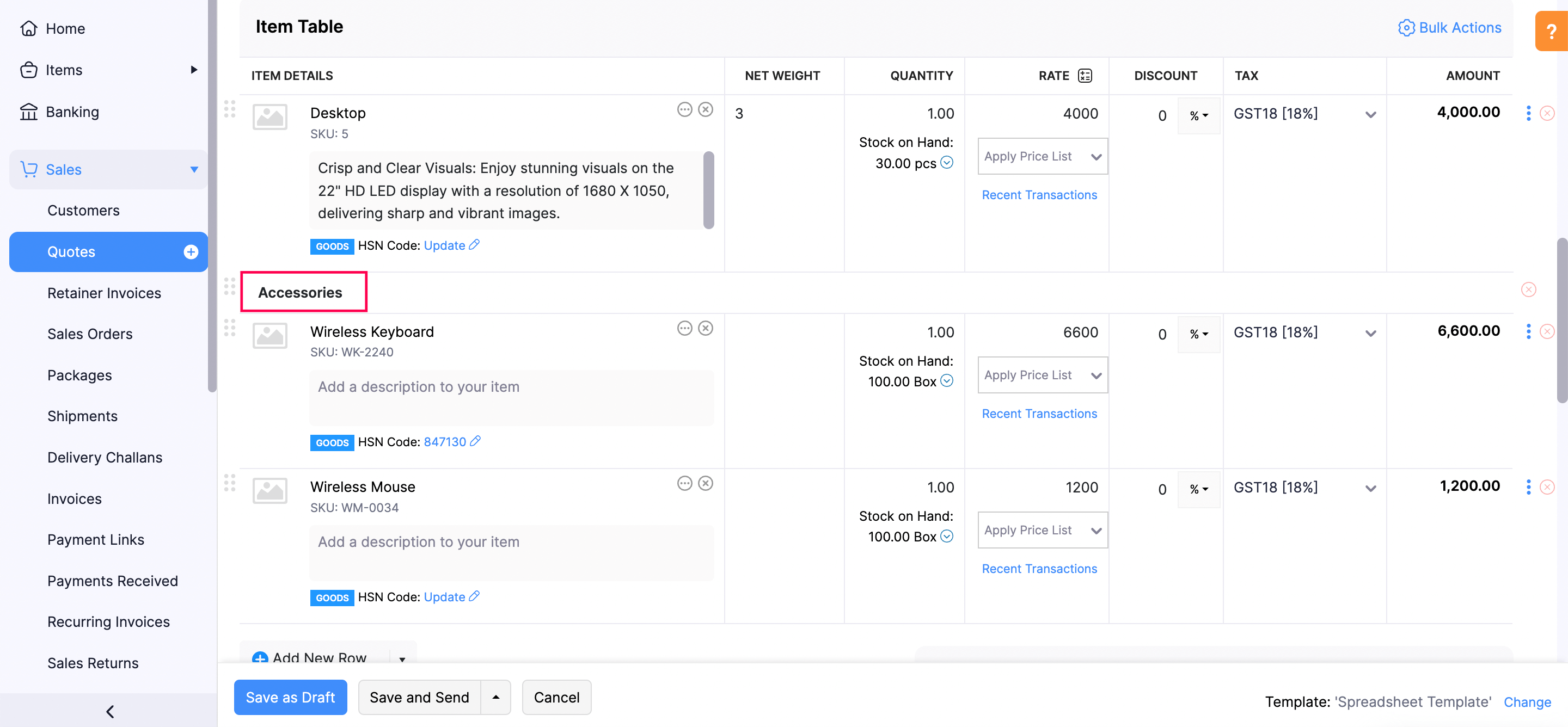
Task: Open Banking from the sidebar
Action: [x=72, y=112]
